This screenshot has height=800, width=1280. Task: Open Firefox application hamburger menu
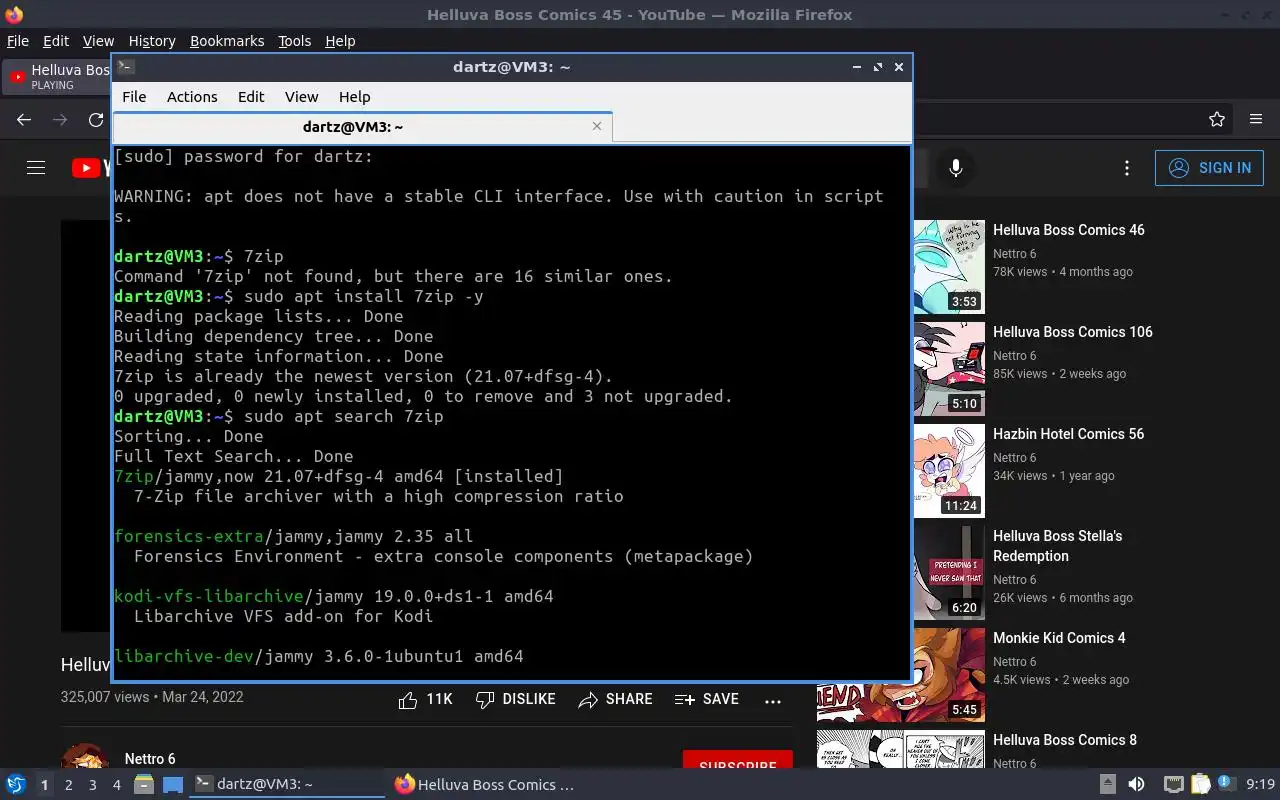pos(1256,119)
